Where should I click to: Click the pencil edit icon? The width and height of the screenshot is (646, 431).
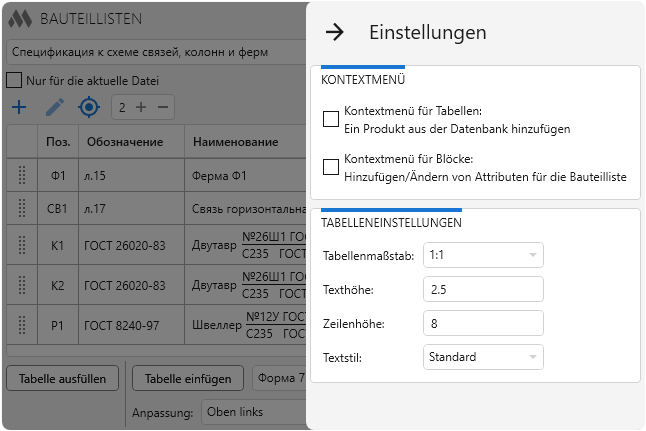pos(54,107)
